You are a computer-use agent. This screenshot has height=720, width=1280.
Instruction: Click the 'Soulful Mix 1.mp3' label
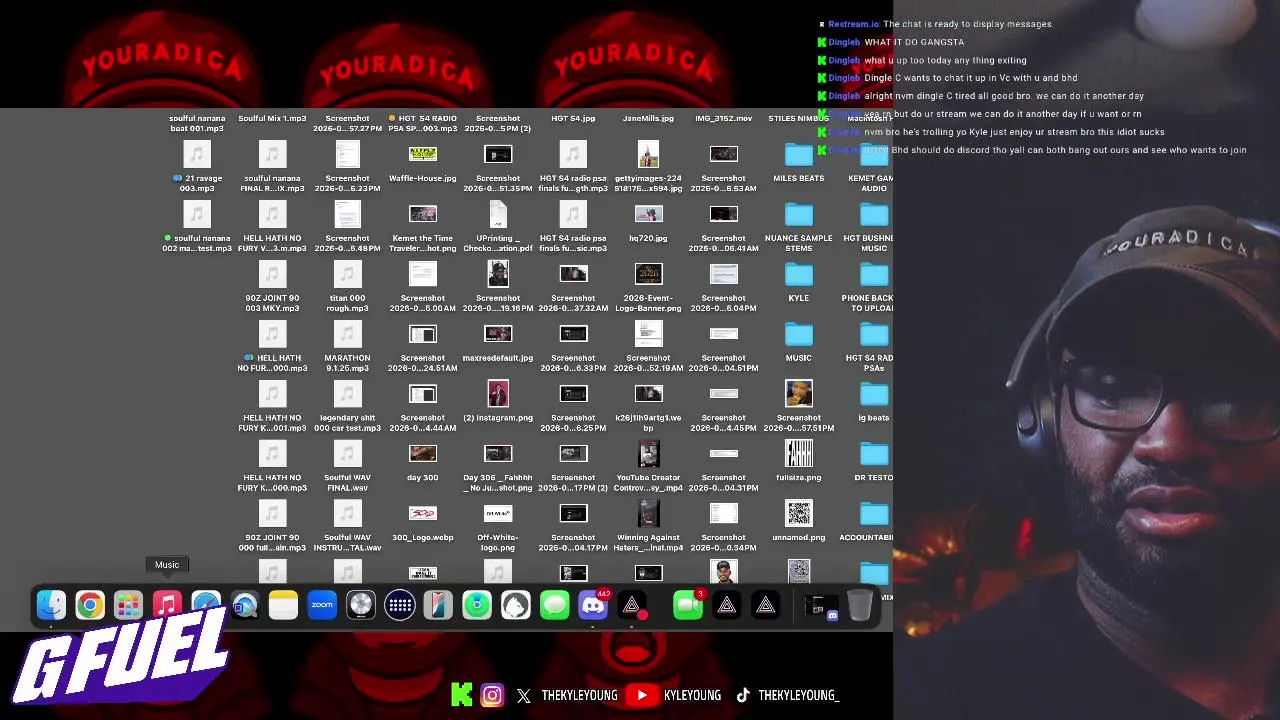click(272, 118)
